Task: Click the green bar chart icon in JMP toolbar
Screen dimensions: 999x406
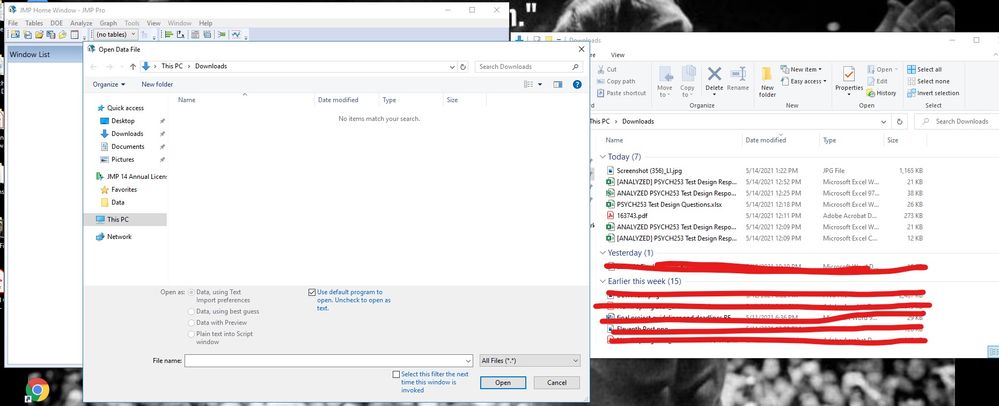Action: coord(169,34)
